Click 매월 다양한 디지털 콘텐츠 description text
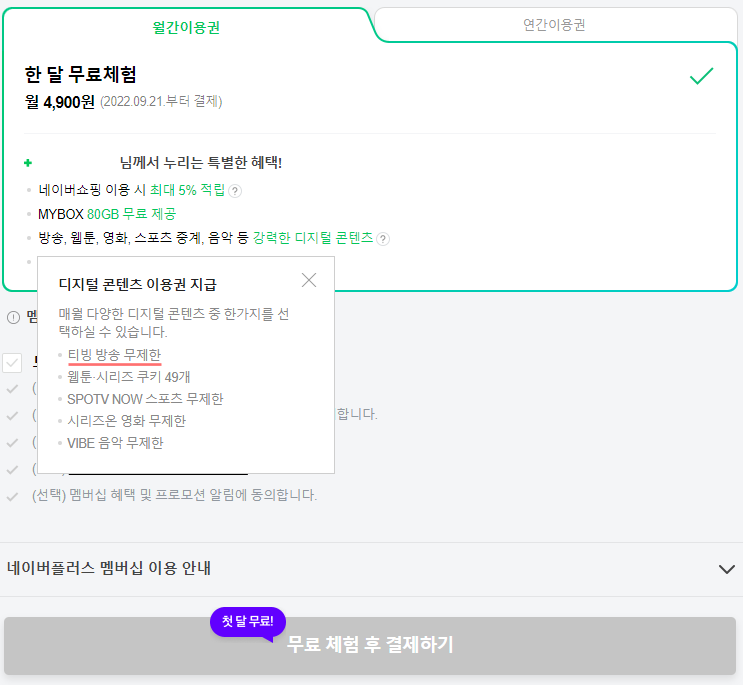743x685 pixels. (x=173, y=323)
